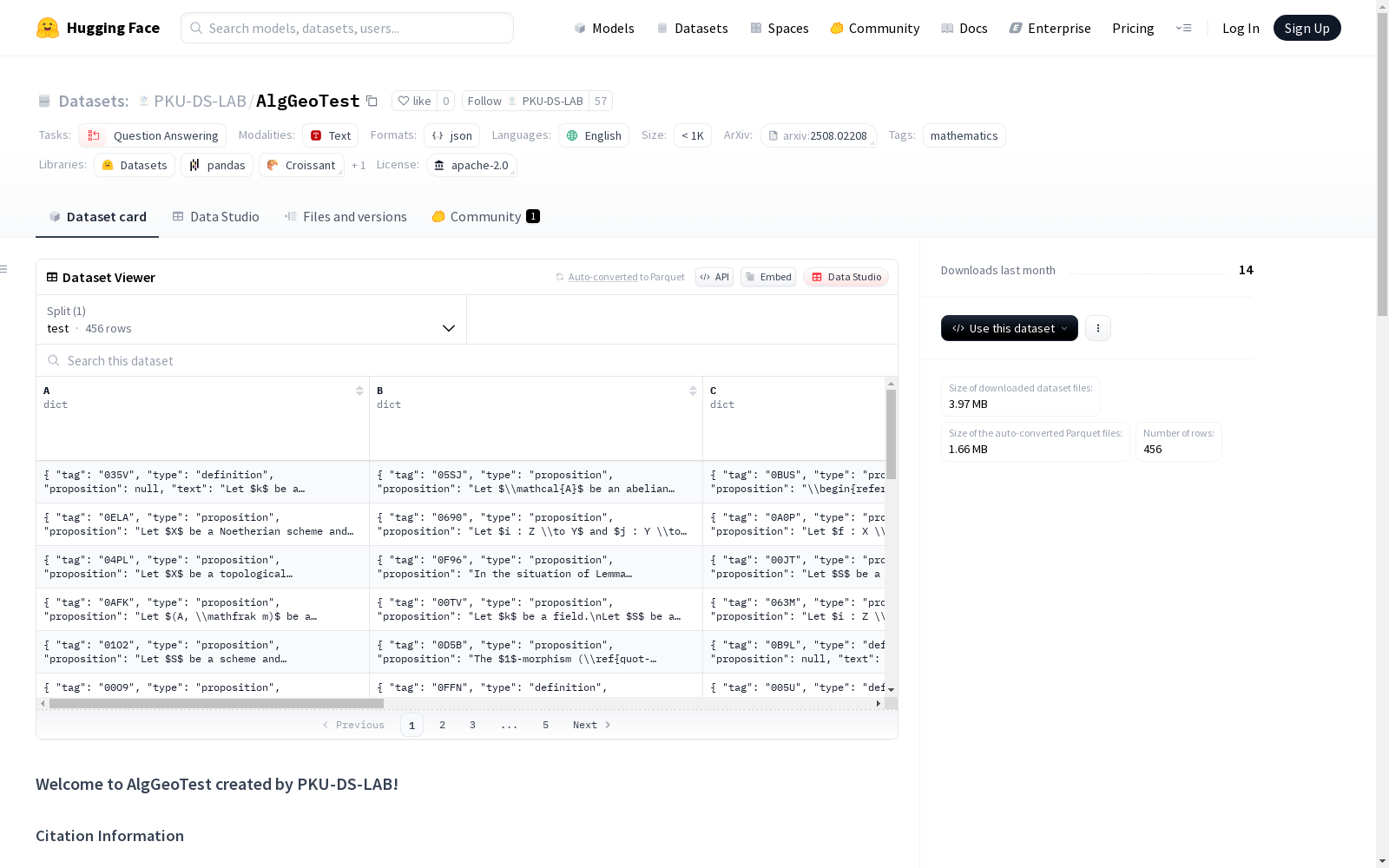The image size is (1389, 868).
Task: Open the Question Answering task tag
Action: (152, 135)
